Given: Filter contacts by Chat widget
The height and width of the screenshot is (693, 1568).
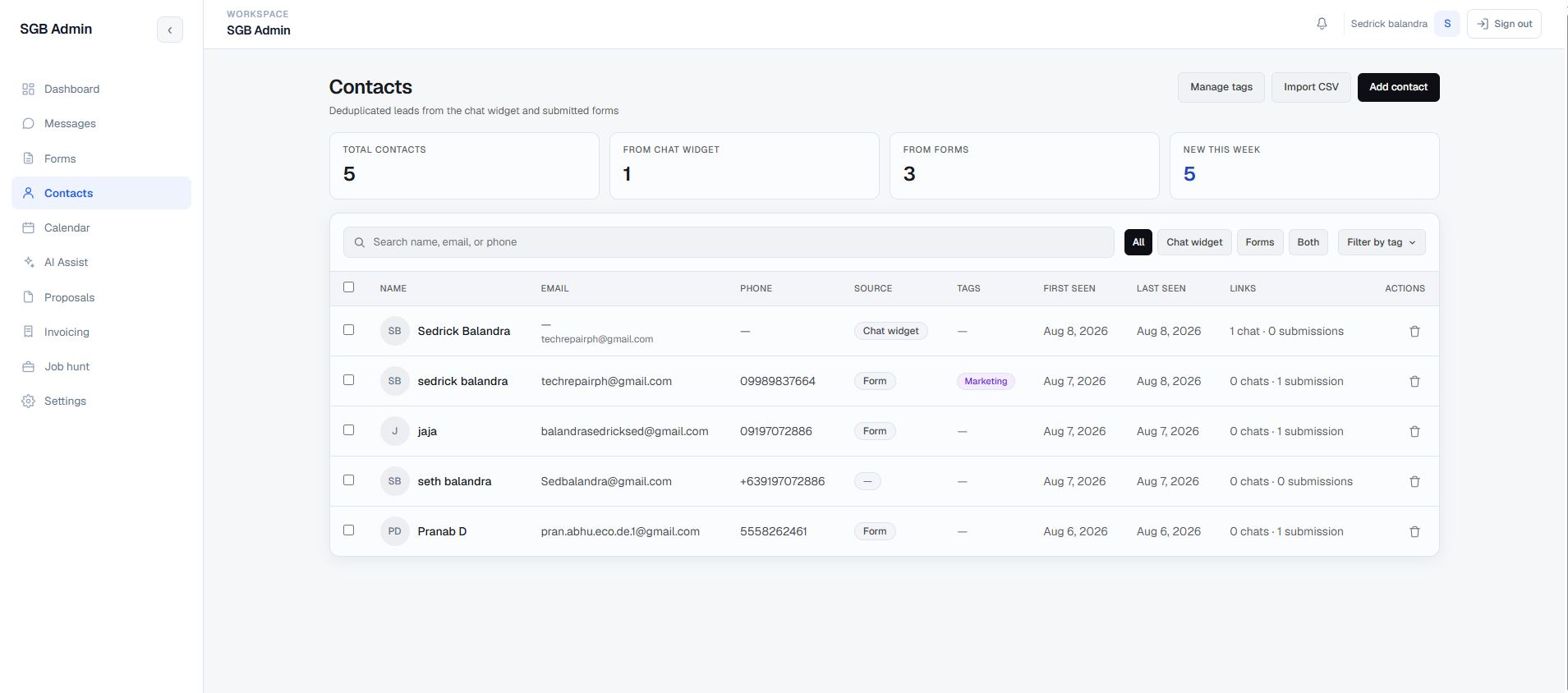Looking at the screenshot, I should click(x=1194, y=242).
